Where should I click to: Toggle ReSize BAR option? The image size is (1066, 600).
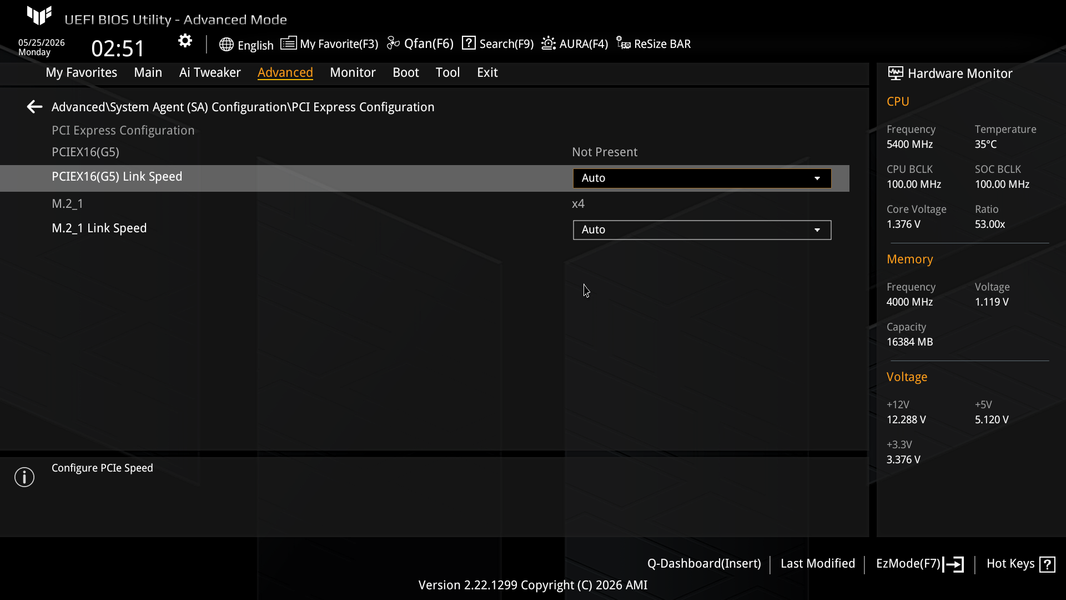pos(653,43)
